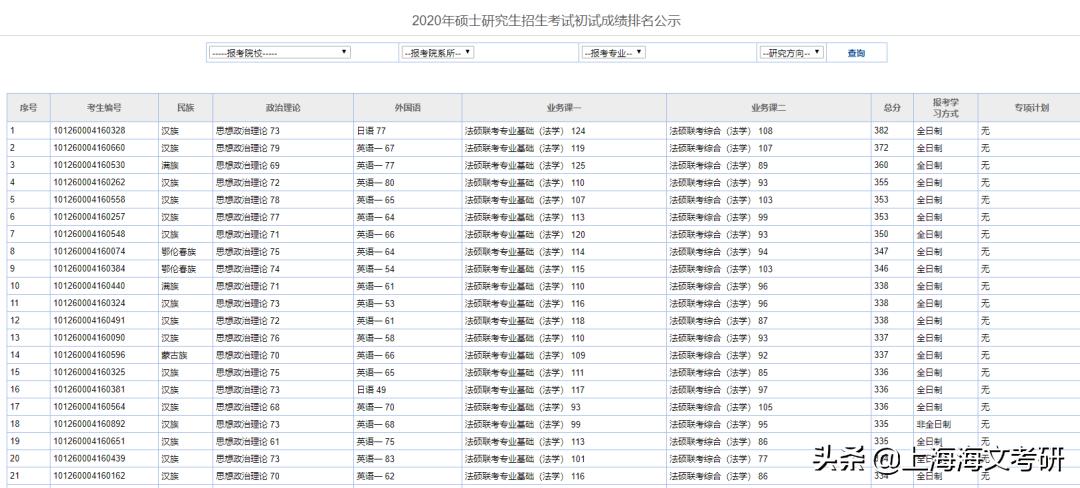Select candidate number 101260004160328

[x=90, y=131]
